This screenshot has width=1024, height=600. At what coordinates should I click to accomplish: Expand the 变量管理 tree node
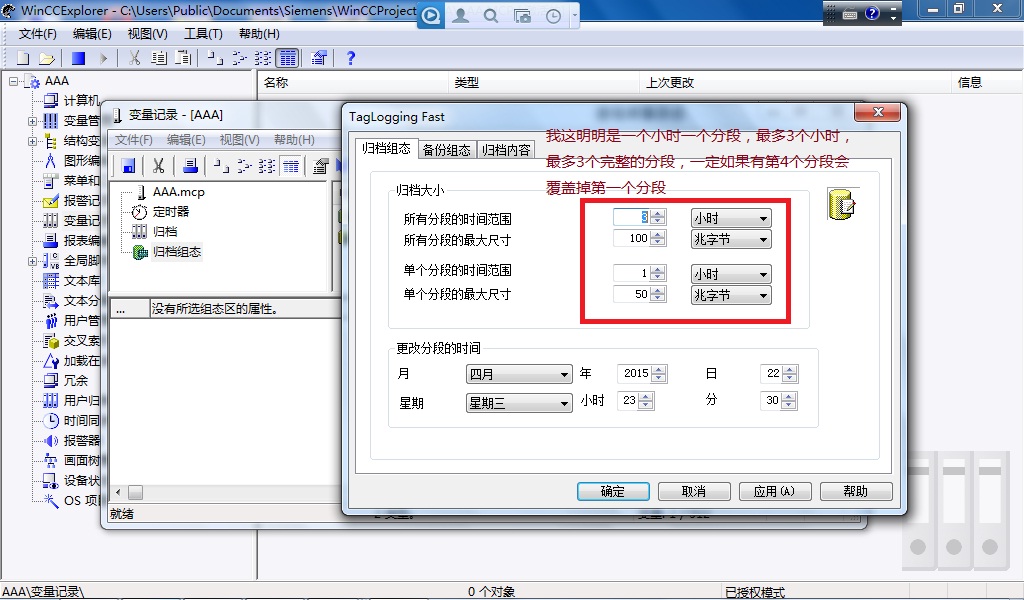32,121
